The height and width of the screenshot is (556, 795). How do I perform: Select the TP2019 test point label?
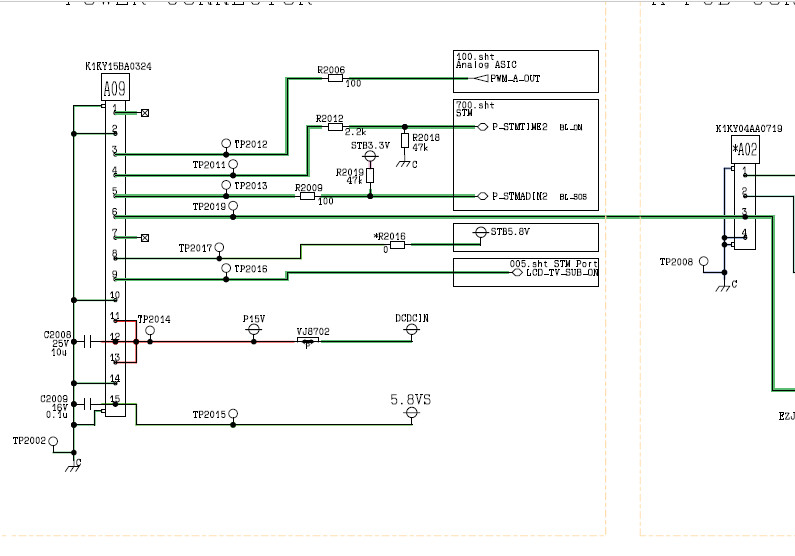[209, 207]
